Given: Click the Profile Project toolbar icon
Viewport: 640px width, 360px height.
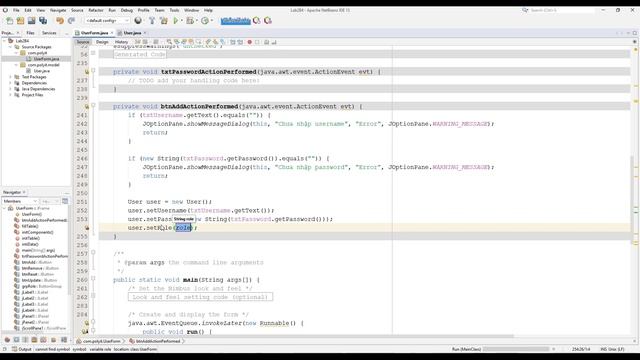Looking at the screenshot, I should pyautogui.click(x=205, y=20).
